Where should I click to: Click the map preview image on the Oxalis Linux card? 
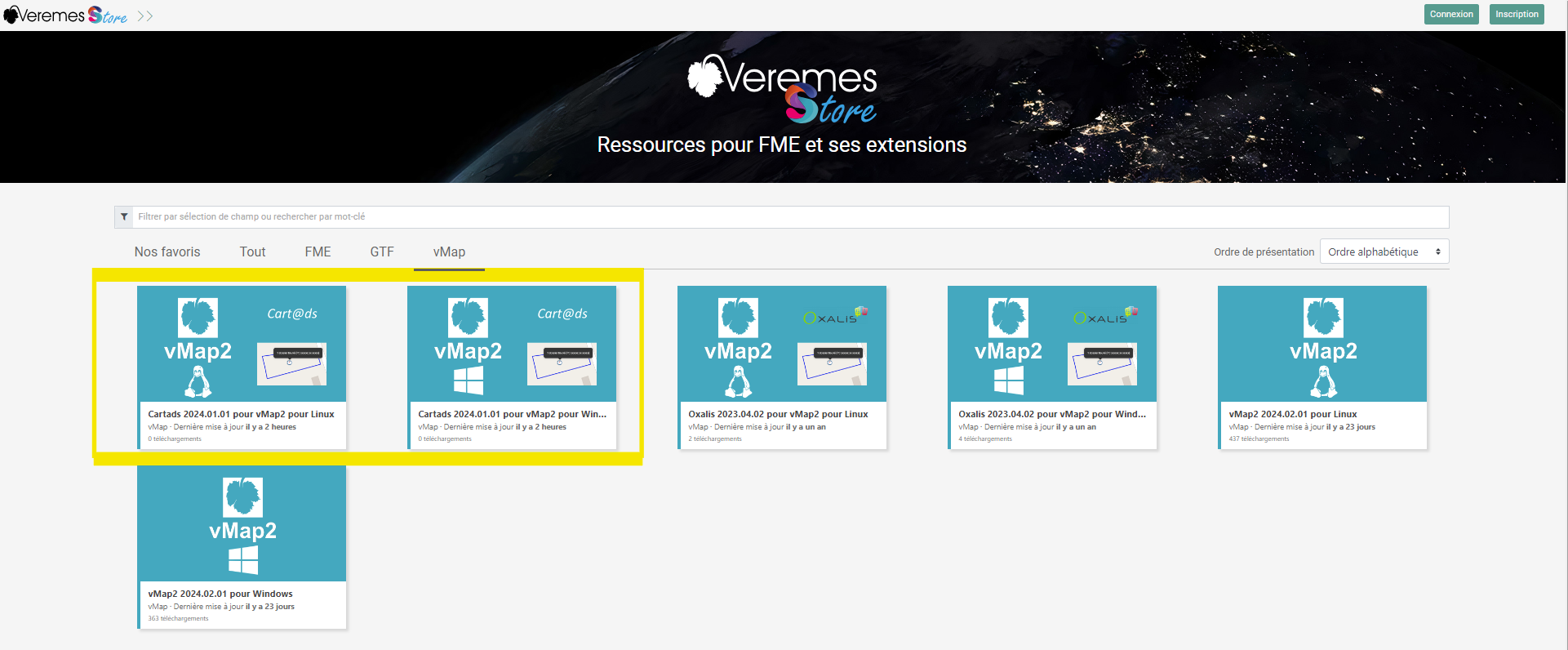pos(833,364)
